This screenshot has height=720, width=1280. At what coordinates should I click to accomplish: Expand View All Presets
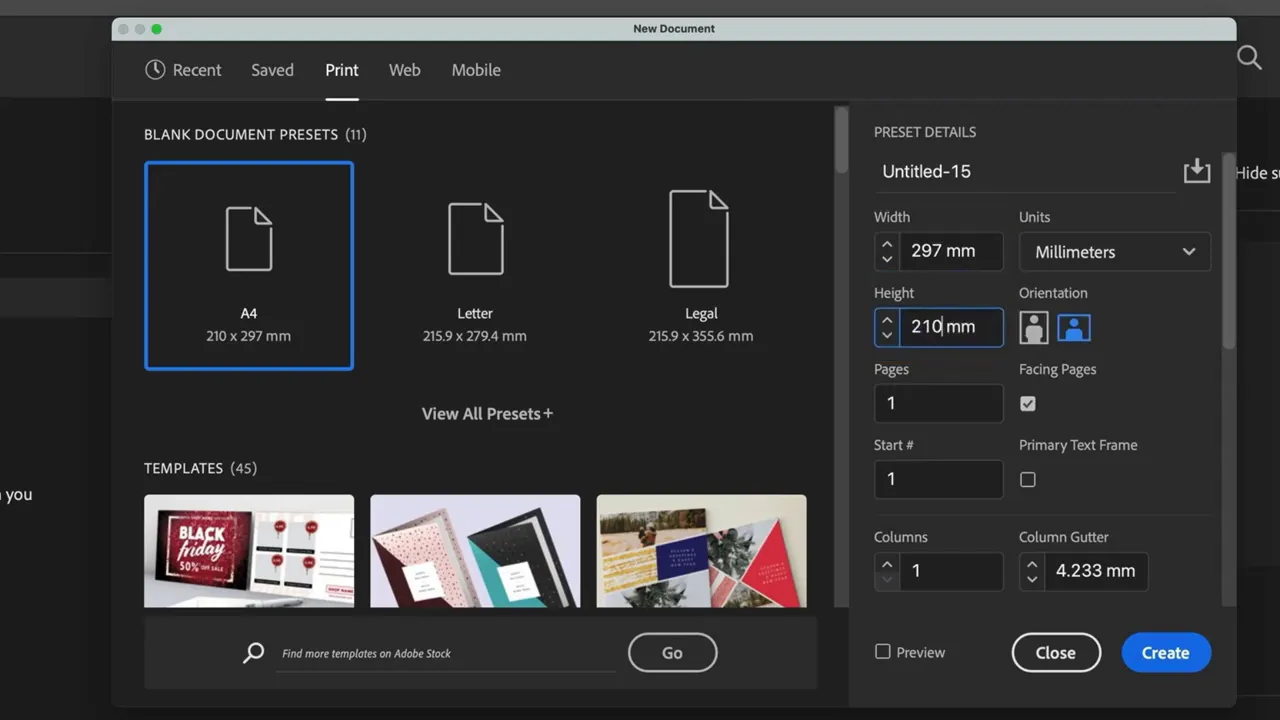coord(487,413)
